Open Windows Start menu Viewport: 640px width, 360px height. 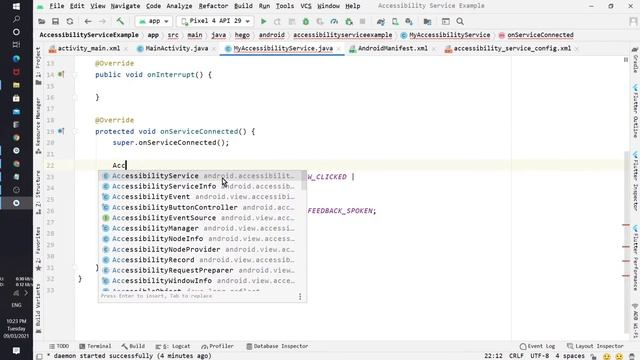pos(16,6)
